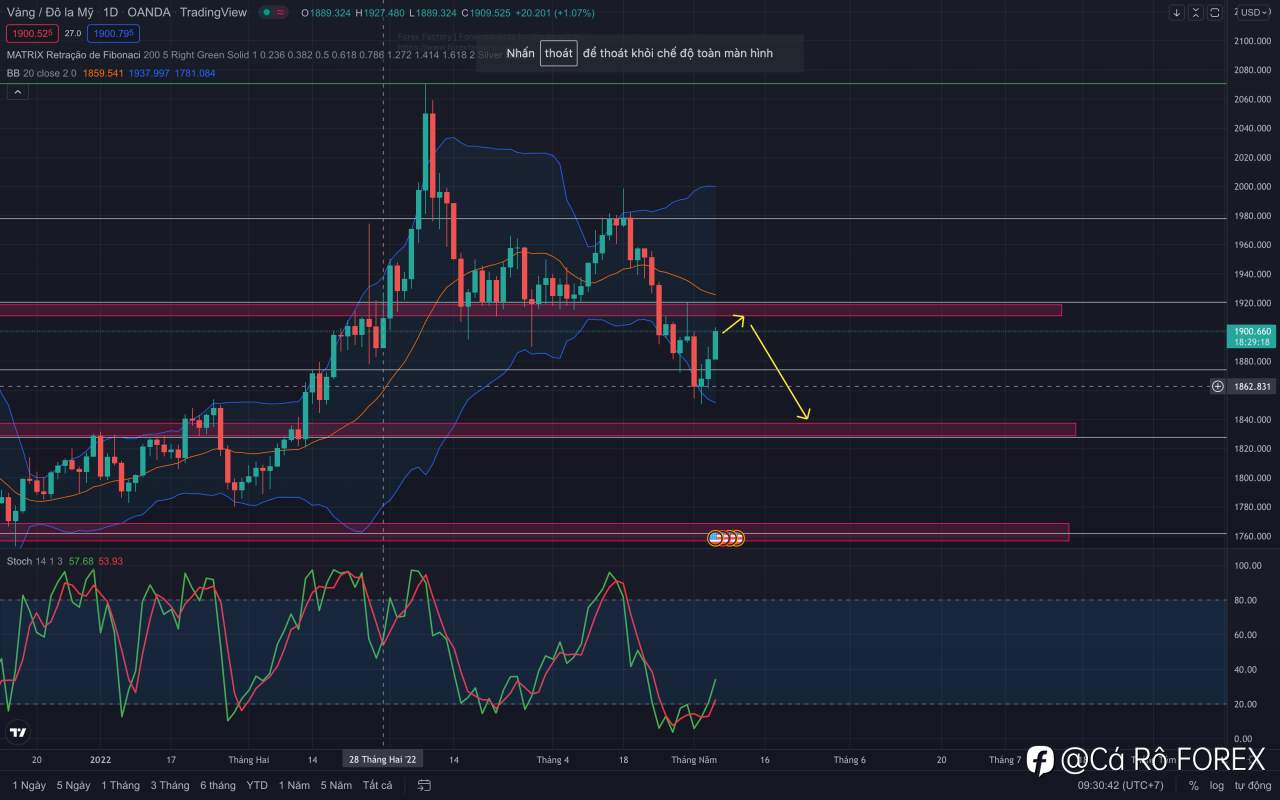Click the BB lower value 1781.084
The image size is (1280, 800).
pos(195,73)
